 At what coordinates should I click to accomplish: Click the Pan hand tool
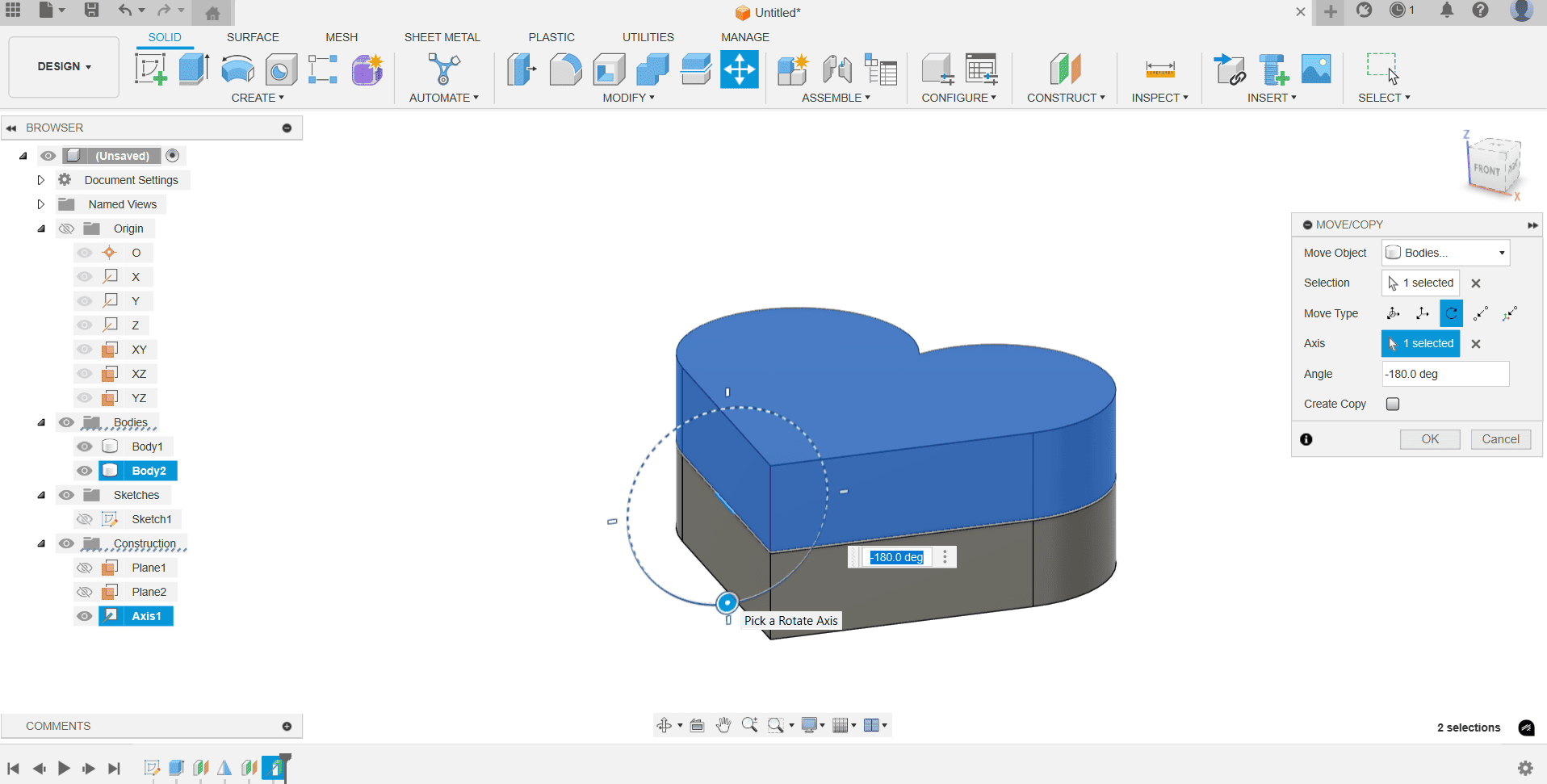coord(723,725)
